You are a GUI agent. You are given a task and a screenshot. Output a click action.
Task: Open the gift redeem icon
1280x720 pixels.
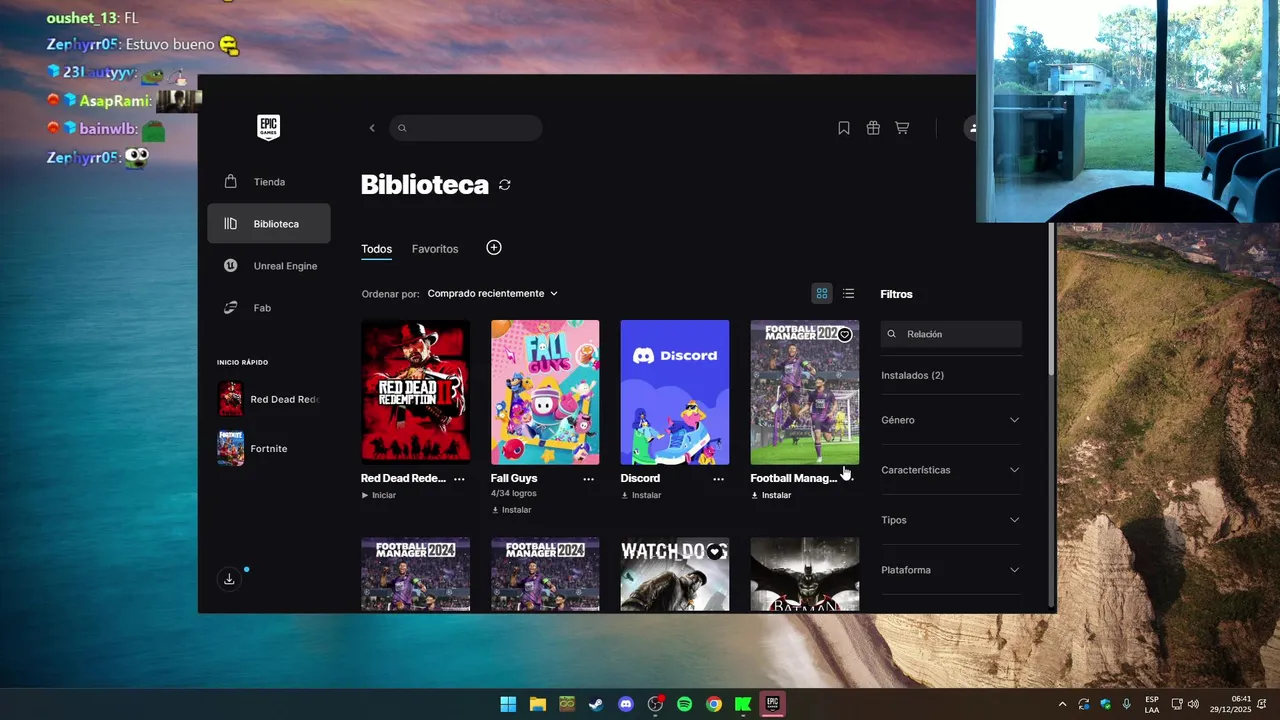(x=873, y=128)
